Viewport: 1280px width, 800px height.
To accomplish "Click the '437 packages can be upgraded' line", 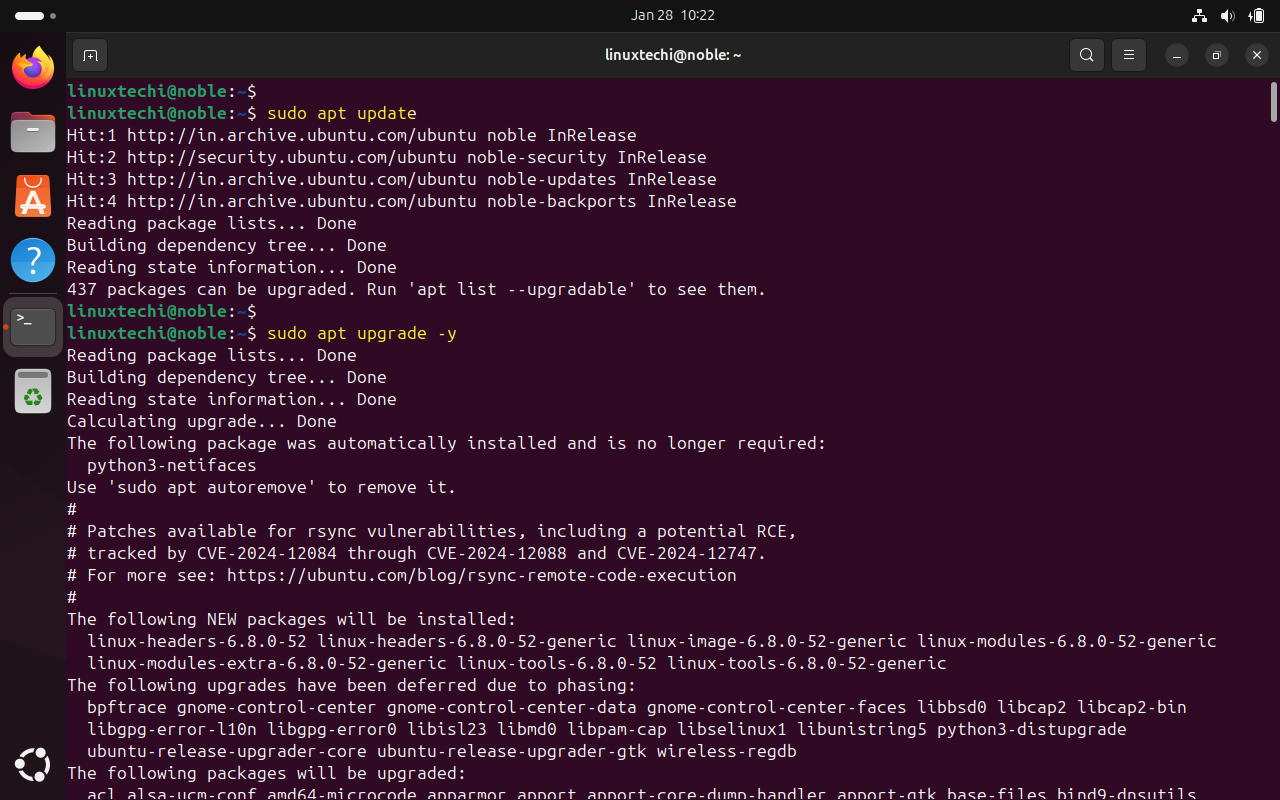I will [x=417, y=289].
